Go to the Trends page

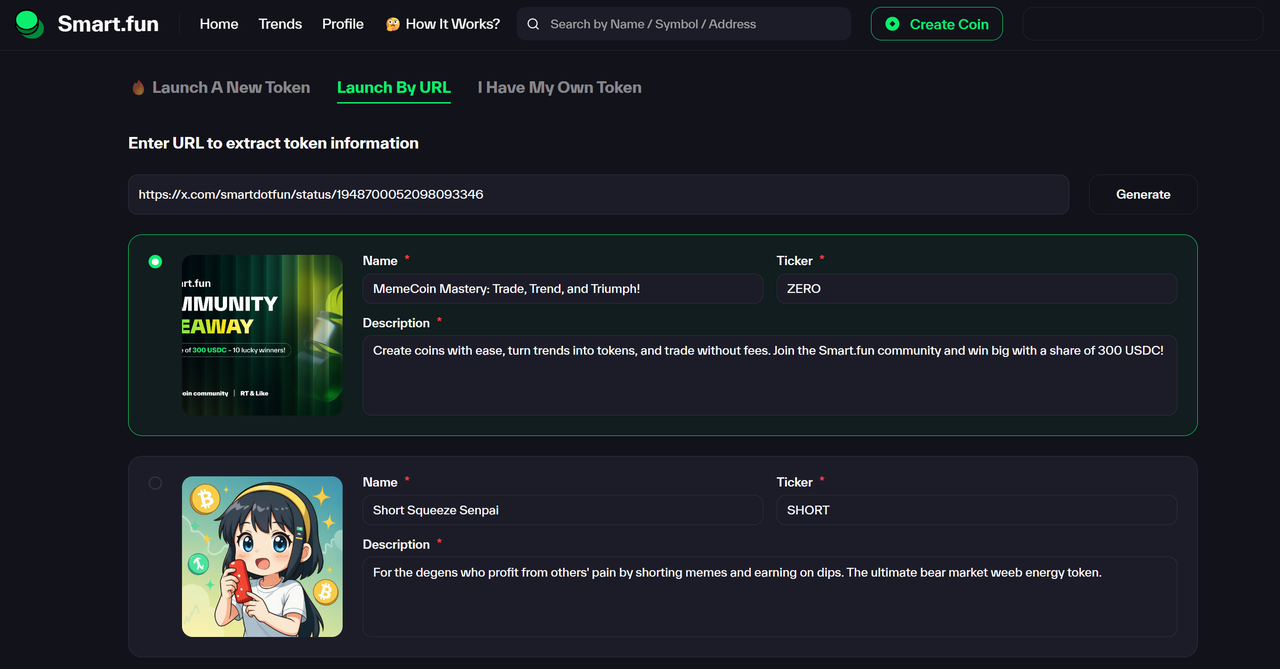coord(280,24)
